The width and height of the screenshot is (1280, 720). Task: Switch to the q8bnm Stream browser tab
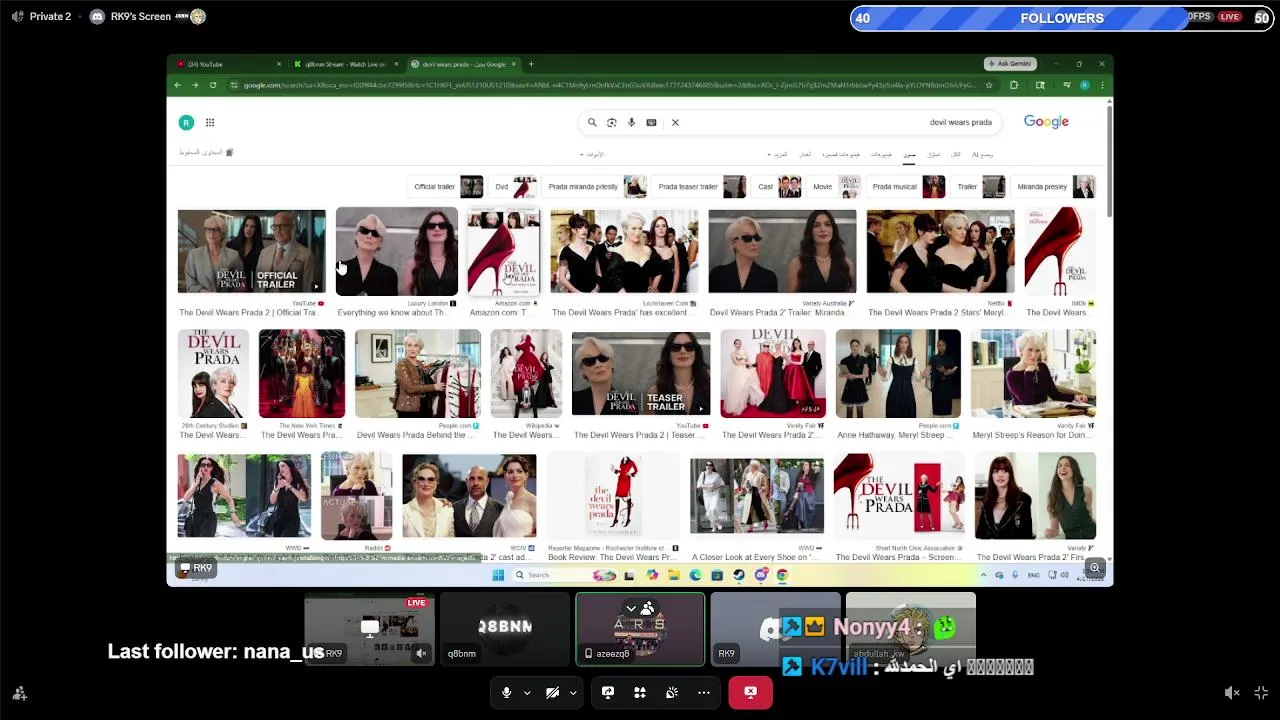click(345, 64)
